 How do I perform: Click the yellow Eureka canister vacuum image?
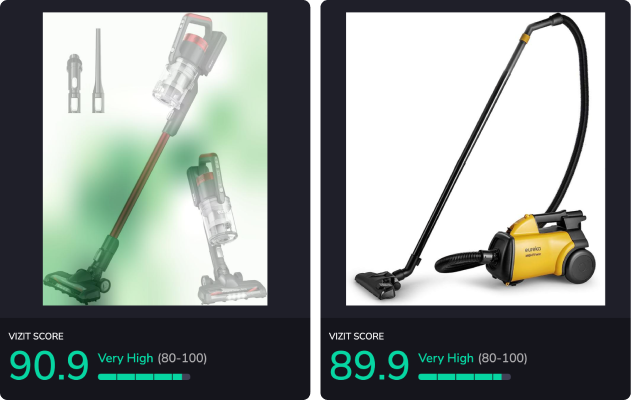(x=475, y=159)
